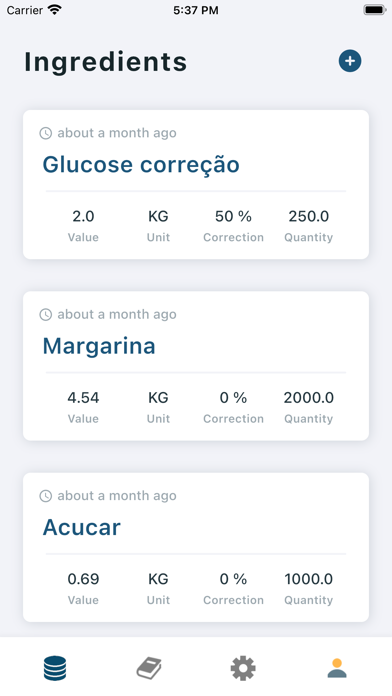Tap the plus icon to add ingredient

point(350,61)
